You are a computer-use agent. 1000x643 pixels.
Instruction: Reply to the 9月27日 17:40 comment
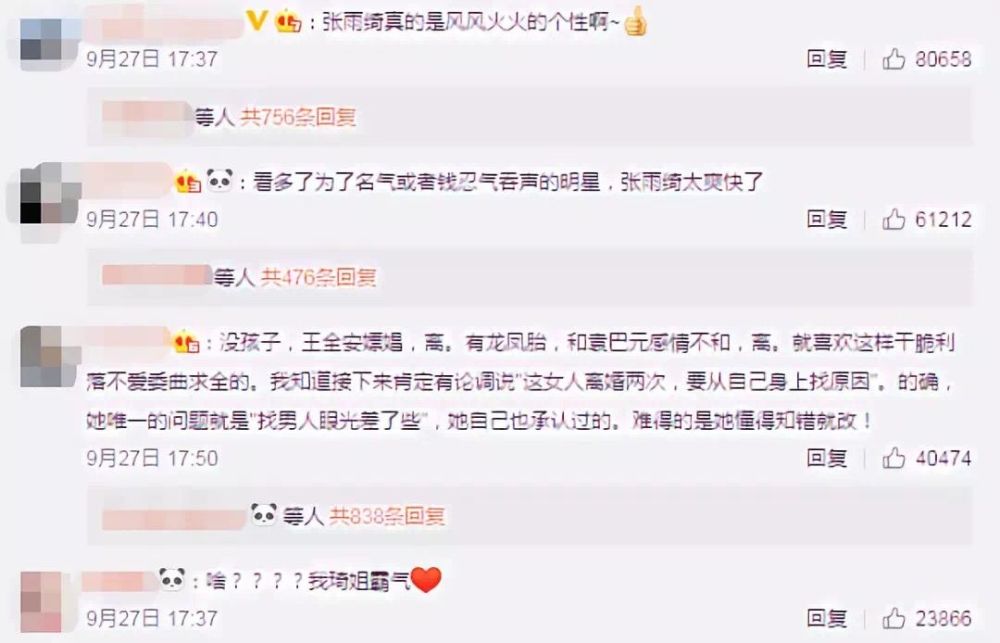(x=827, y=219)
